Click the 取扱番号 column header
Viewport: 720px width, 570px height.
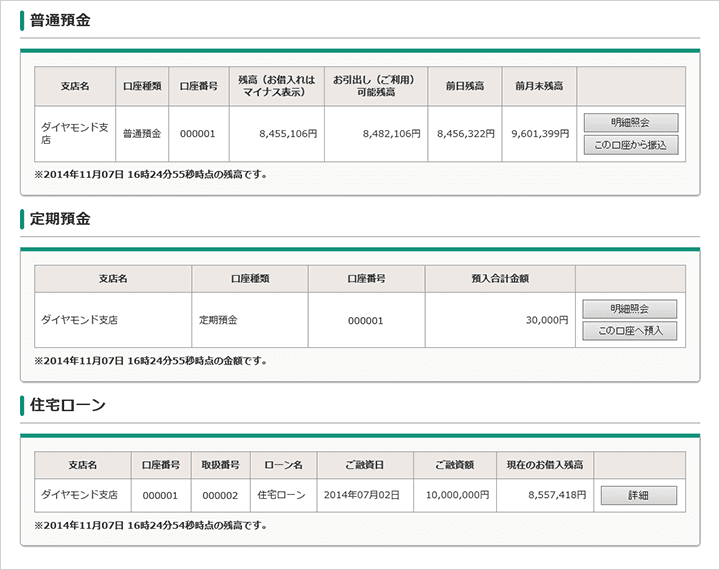click(221, 465)
